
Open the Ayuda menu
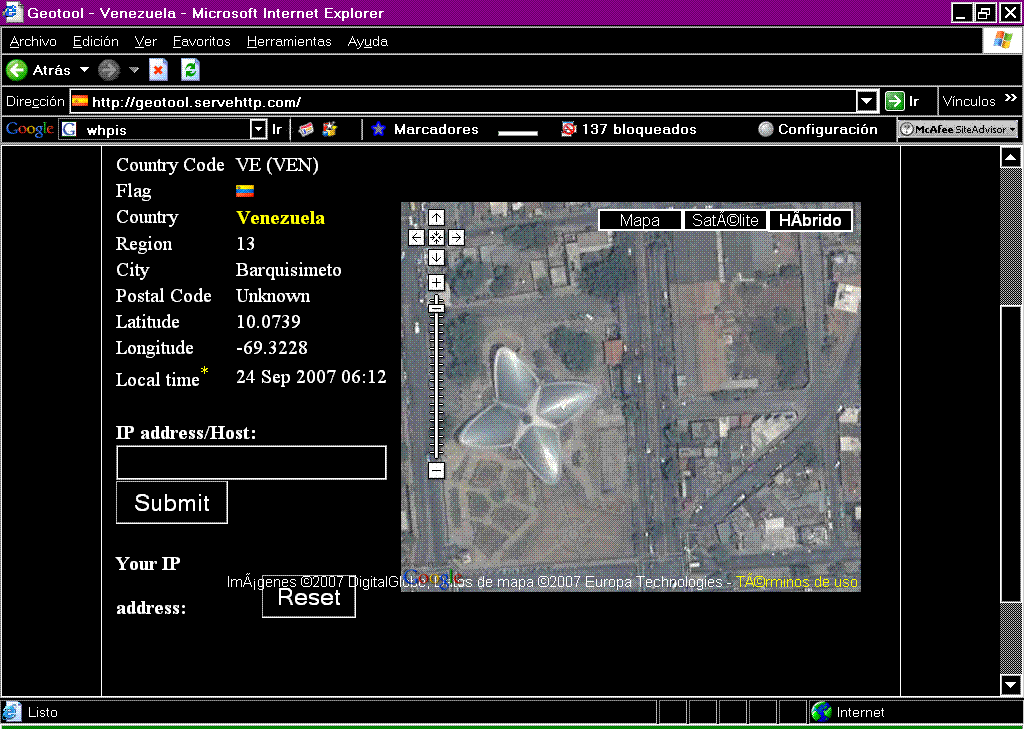point(368,41)
